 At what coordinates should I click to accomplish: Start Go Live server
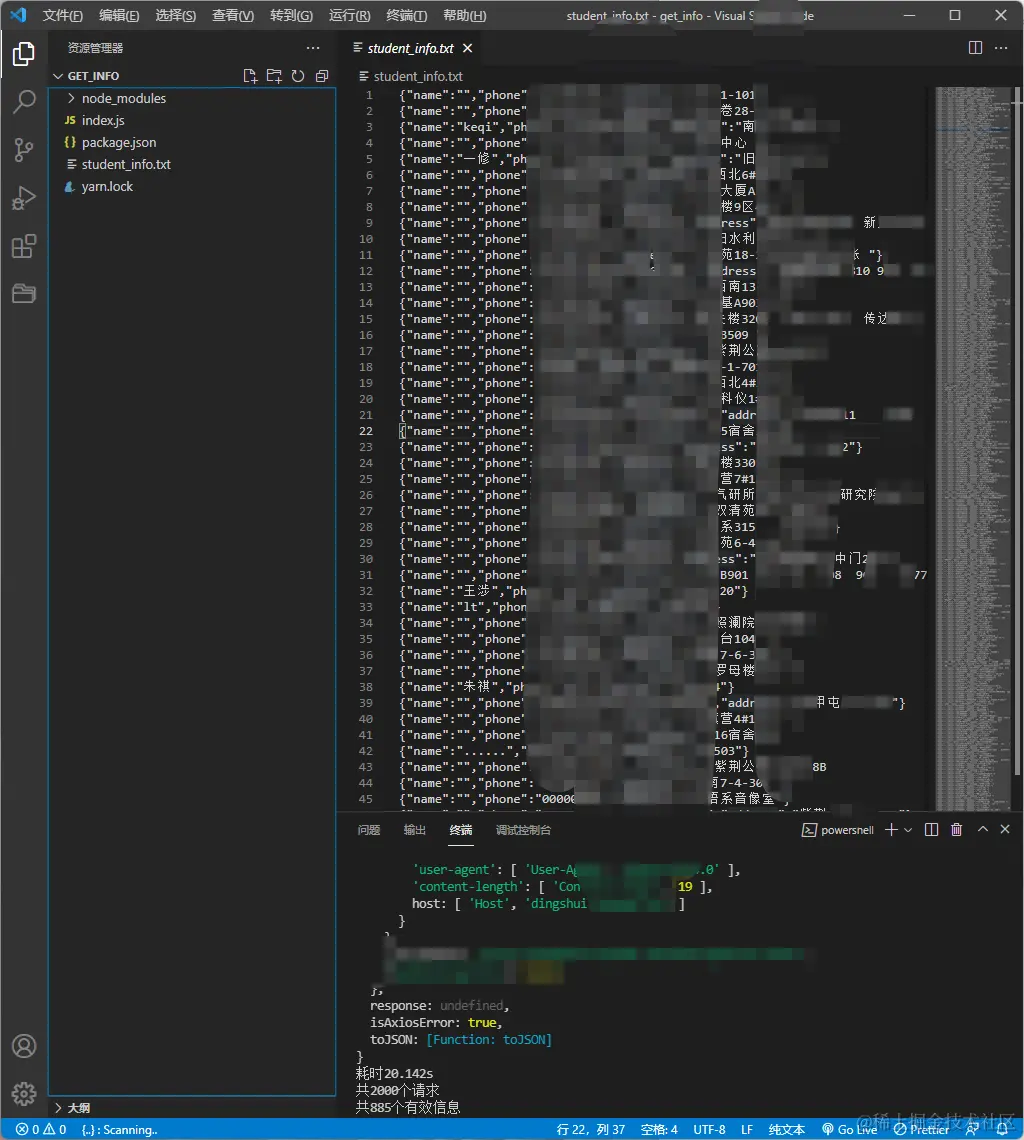click(x=849, y=1129)
